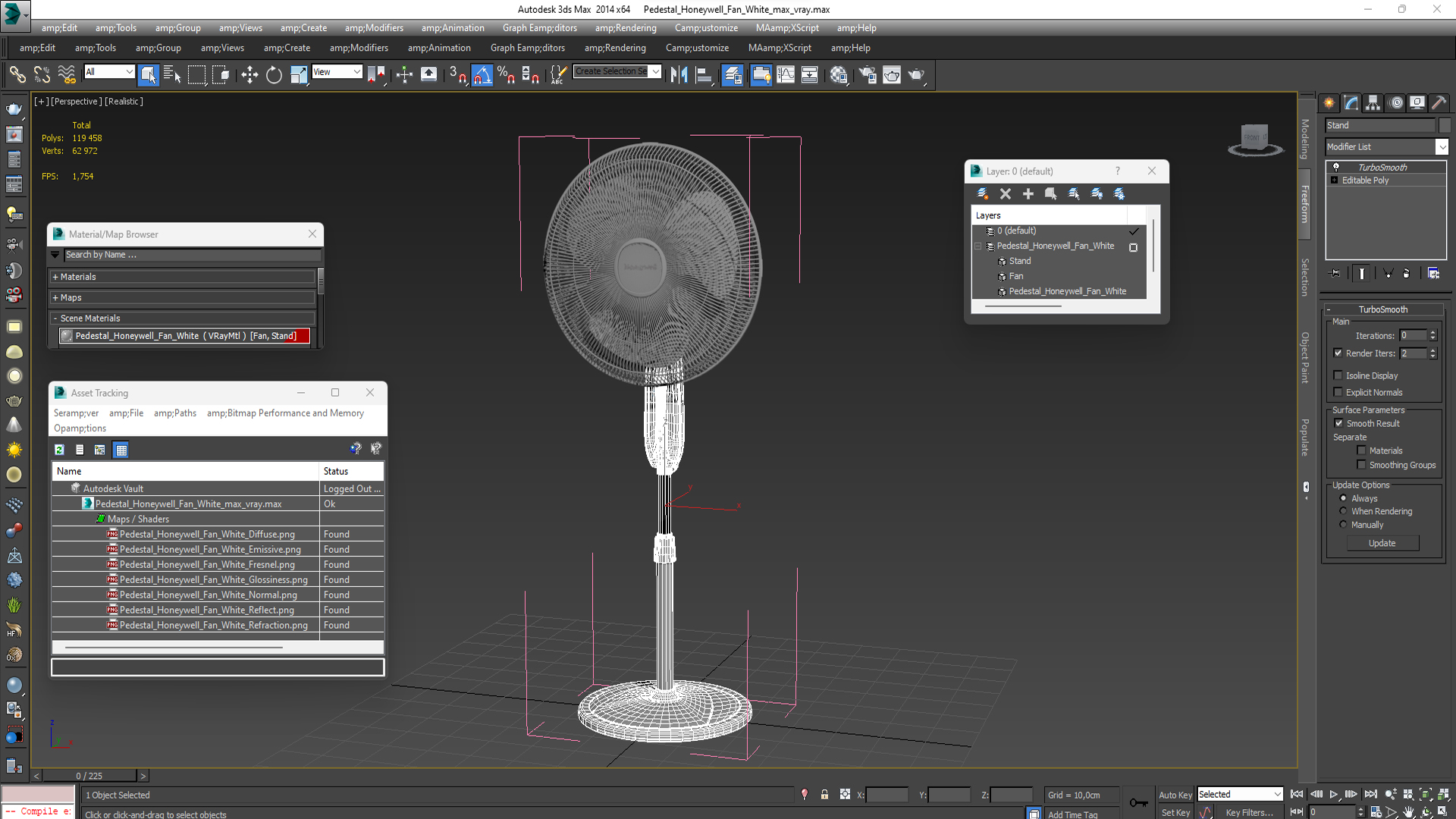The height and width of the screenshot is (819, 1456).
Task: Click the Stand object color swatch
Action: pyautogui.click(x=1445, y=125)
